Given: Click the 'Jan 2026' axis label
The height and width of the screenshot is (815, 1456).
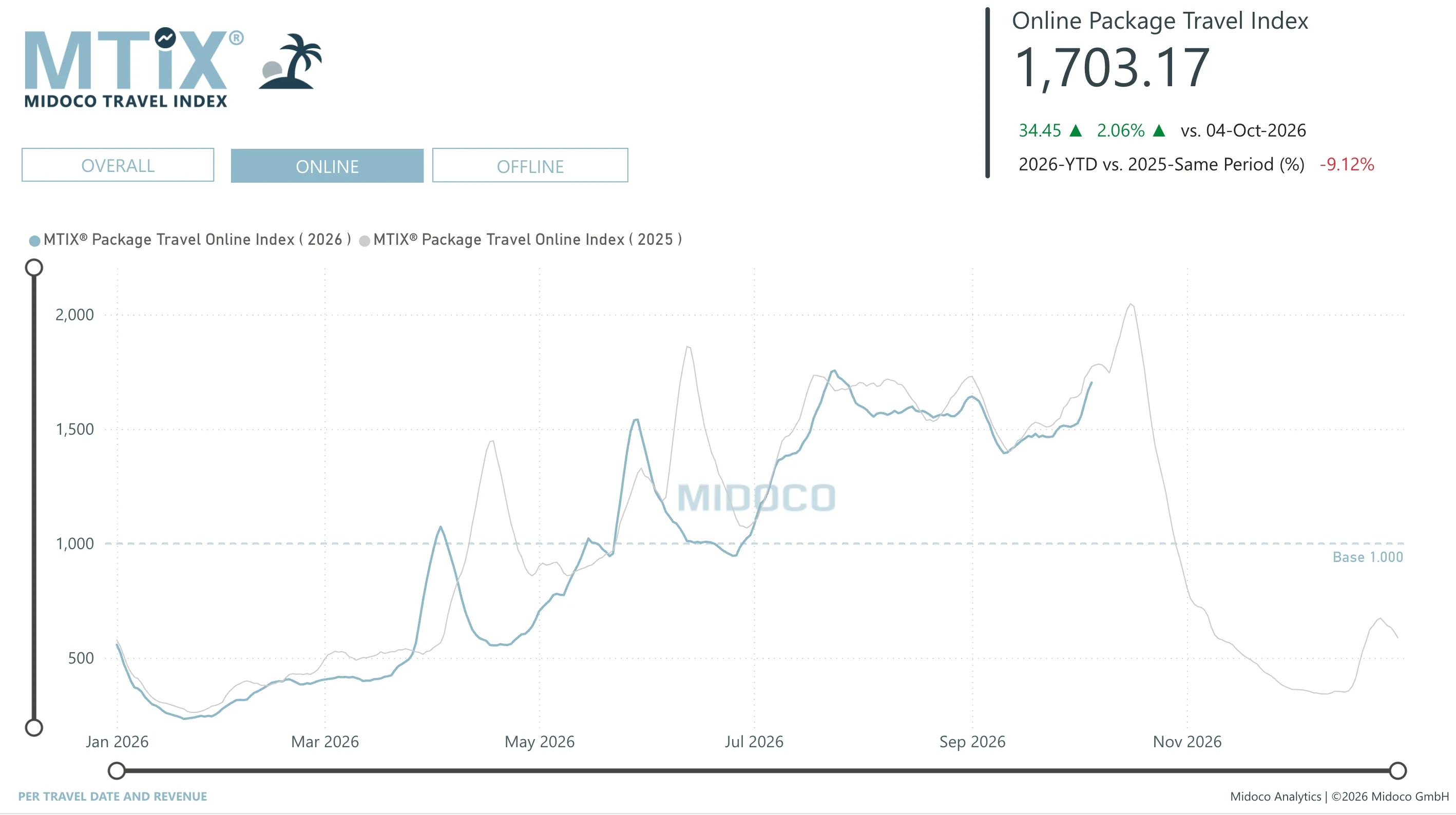Looking at the screenshot, I should coord(117,742).
